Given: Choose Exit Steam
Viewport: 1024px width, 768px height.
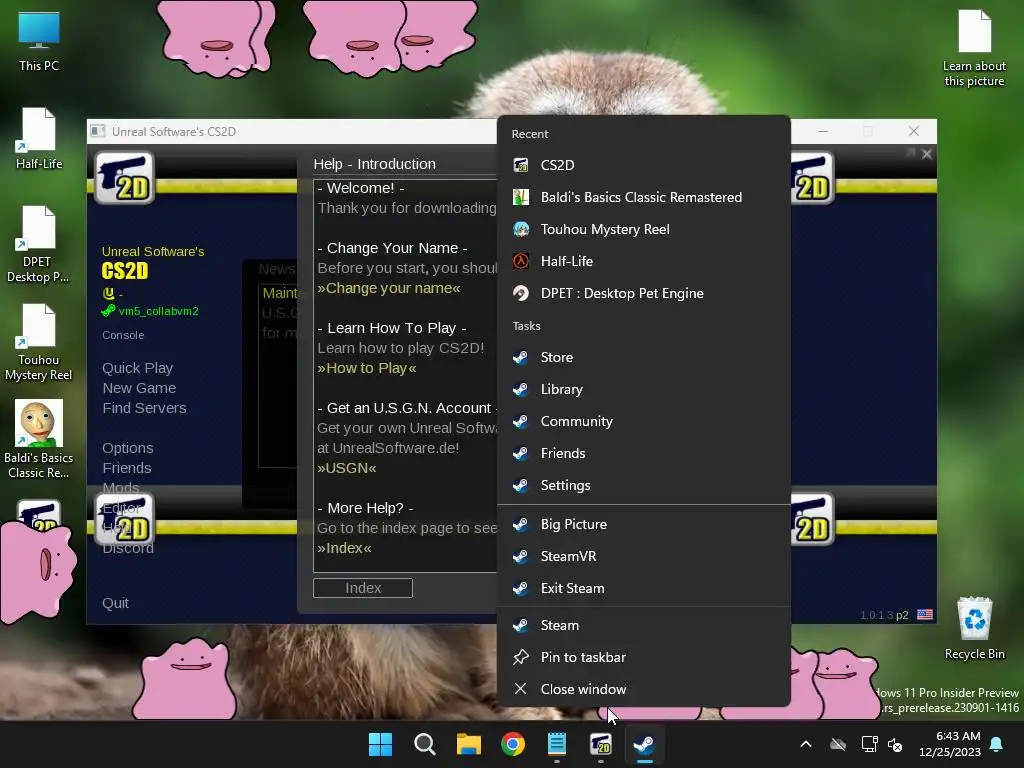Looking at the screenshot, I should [643, 588].
